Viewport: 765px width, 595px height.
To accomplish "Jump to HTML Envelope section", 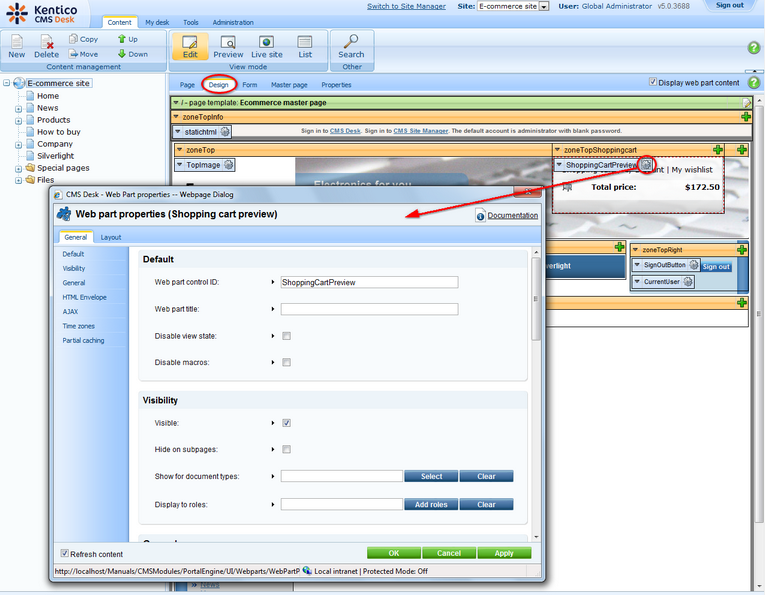I will [x=84, y=297].
